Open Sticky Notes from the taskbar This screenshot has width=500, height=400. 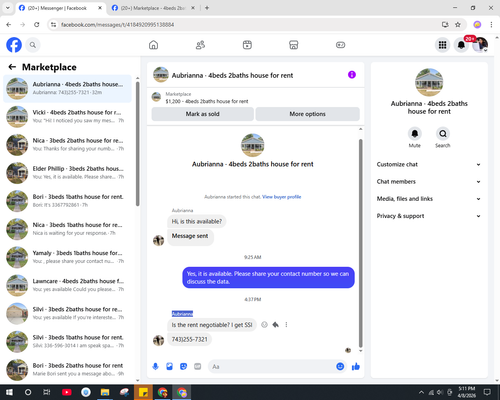(143, 392)
